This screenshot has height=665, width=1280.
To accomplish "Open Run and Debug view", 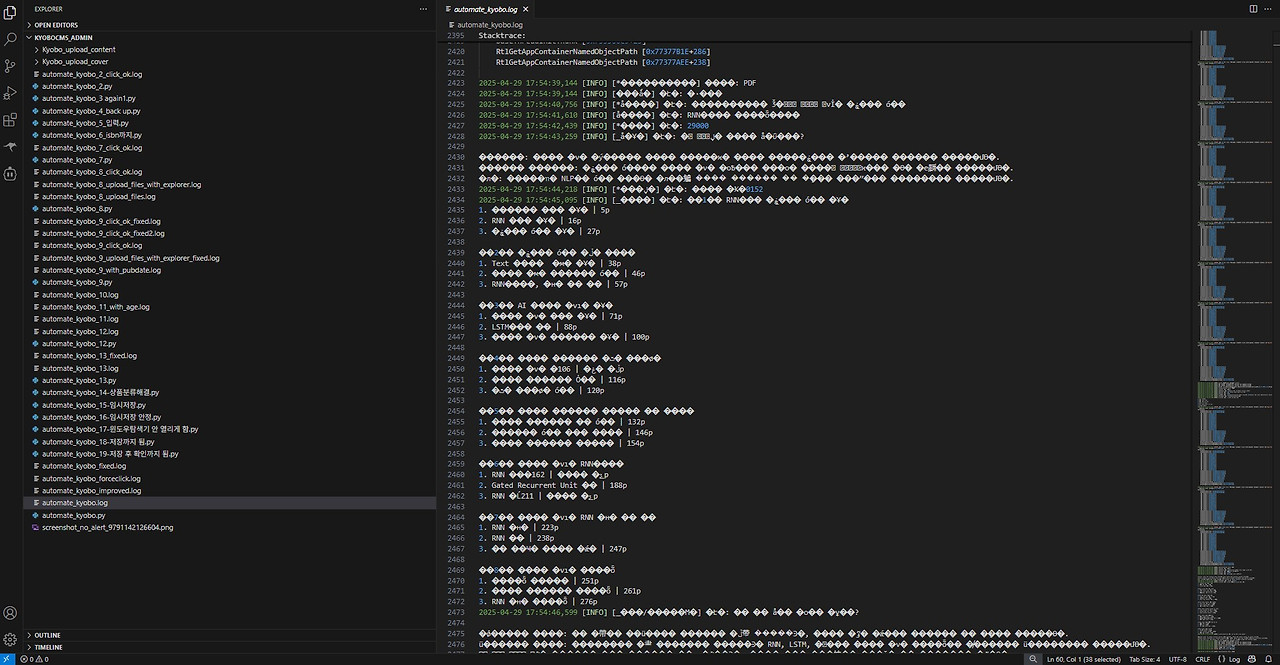I will 10,93.
